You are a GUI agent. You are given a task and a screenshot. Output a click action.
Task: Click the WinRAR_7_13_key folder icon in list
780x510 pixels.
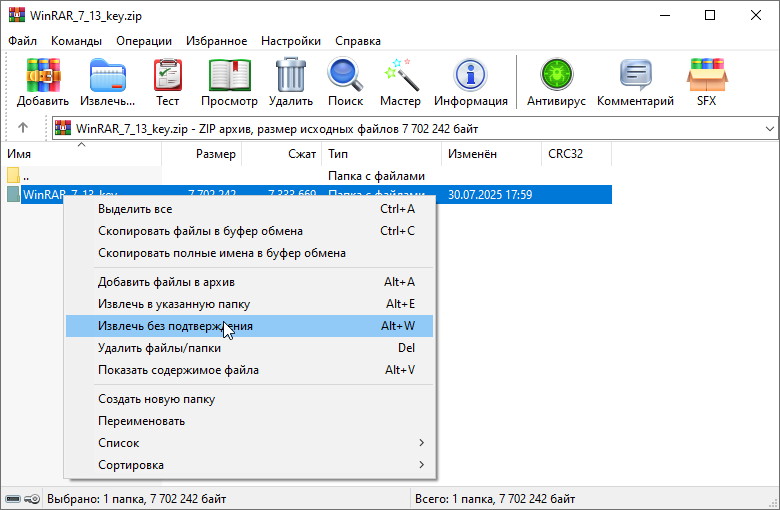coord(13,194)
